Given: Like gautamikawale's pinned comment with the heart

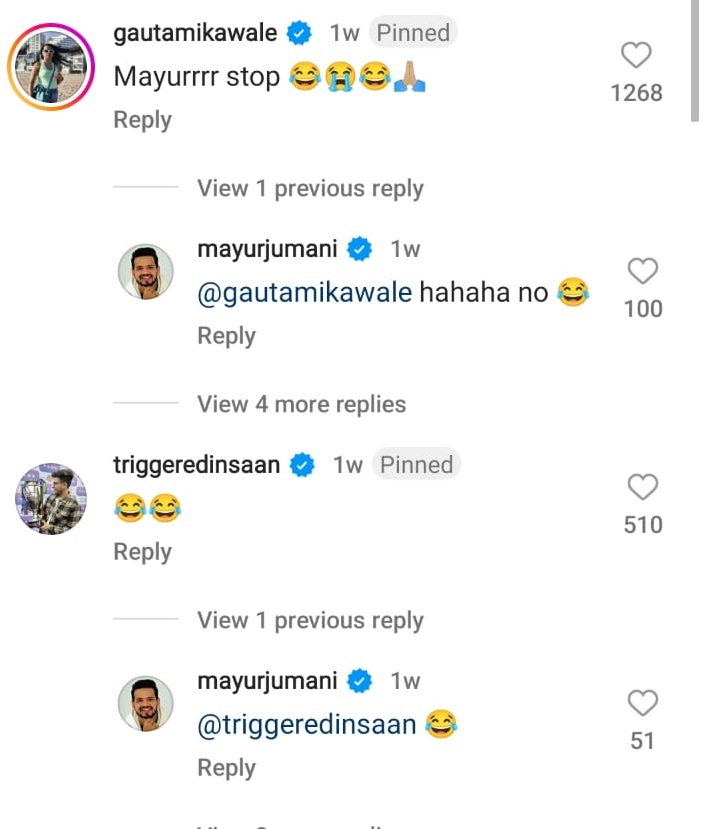Looking at the screenshot, I should (636, 56).
